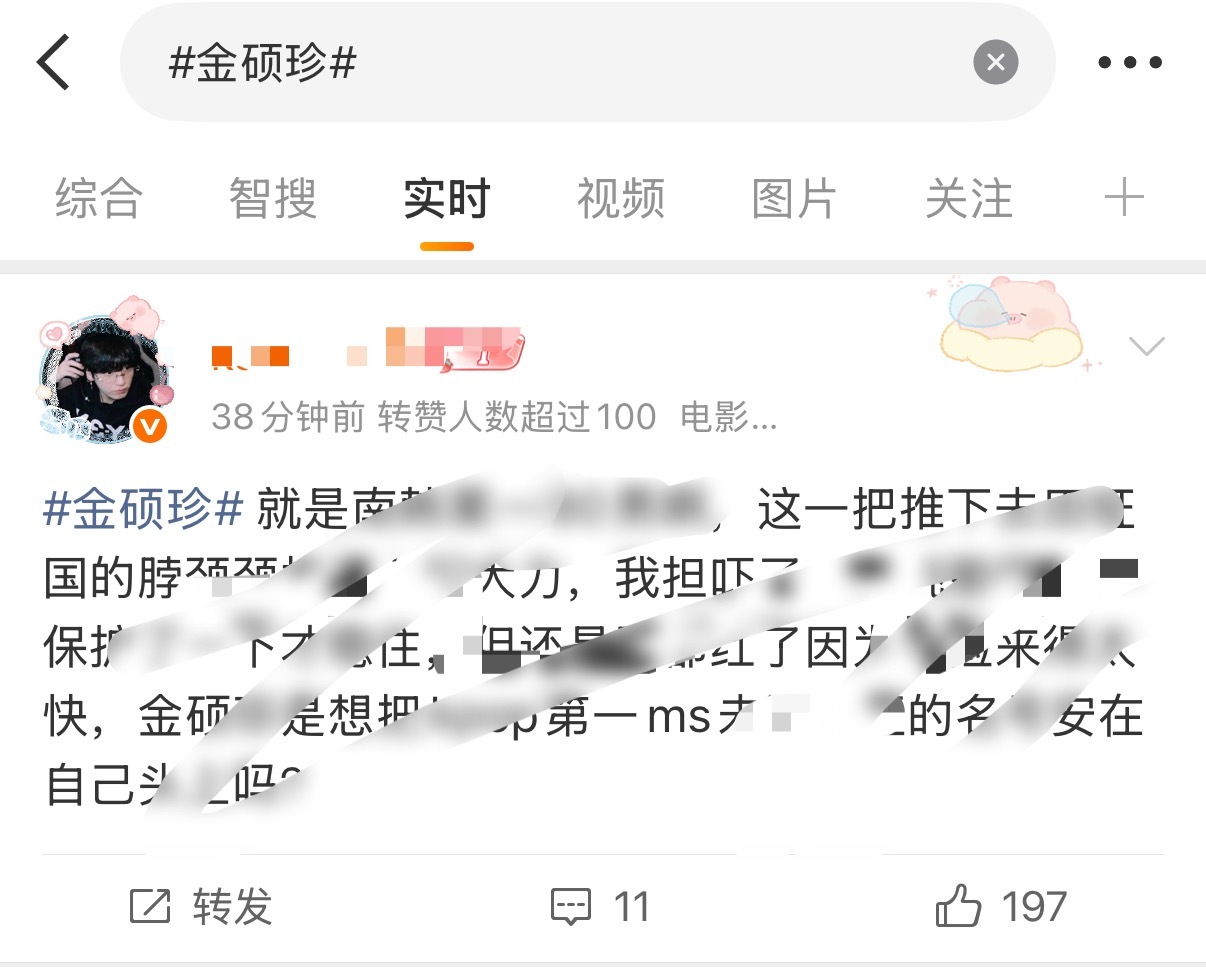Like the post with thumbs-up icon
The width and height of the screenshot is (1206, 967).
pos(1001,906)
